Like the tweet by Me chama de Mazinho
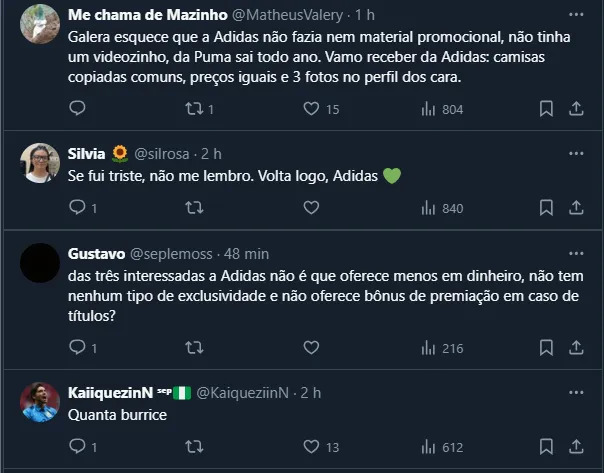 tap(311, 109)
